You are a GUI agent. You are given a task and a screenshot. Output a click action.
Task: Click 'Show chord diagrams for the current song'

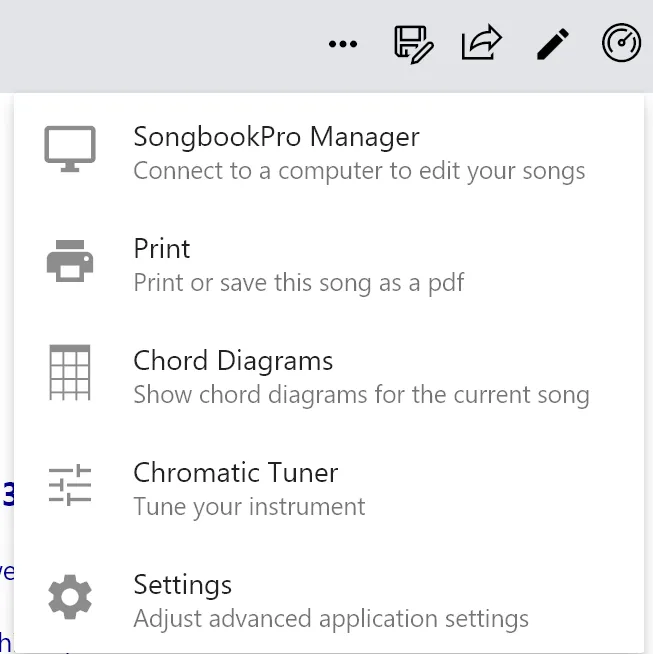tap(362, 395)
